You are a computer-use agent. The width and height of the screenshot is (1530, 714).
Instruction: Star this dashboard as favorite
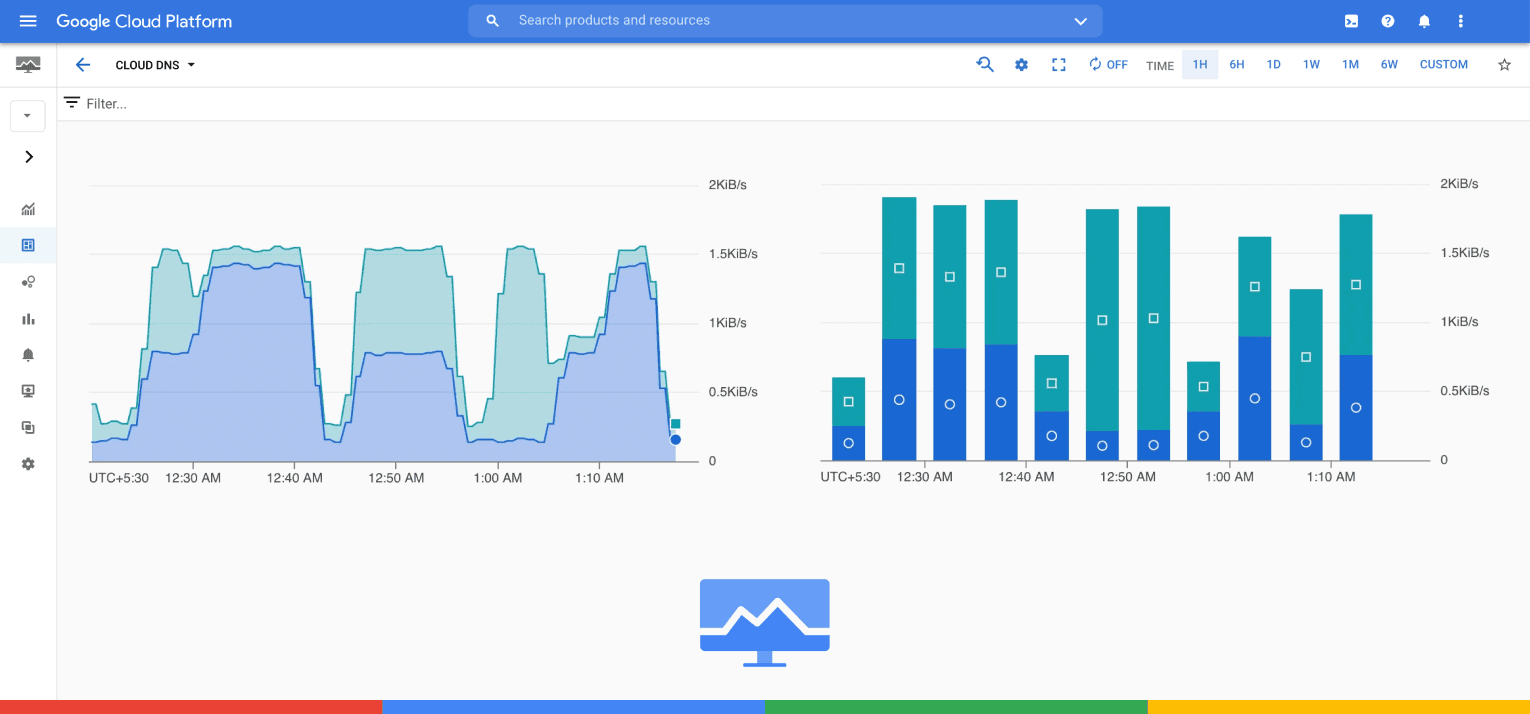click(x=1504, y=65)
